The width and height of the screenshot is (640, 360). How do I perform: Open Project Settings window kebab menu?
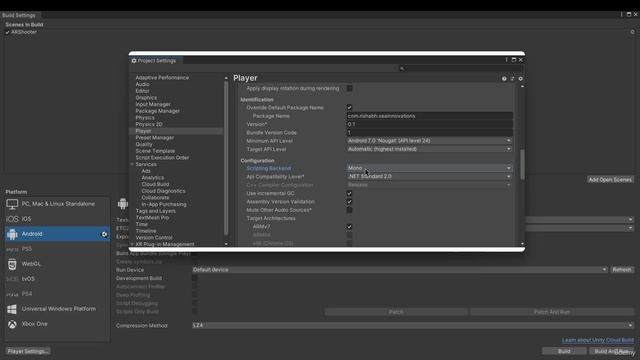point(507,60)
